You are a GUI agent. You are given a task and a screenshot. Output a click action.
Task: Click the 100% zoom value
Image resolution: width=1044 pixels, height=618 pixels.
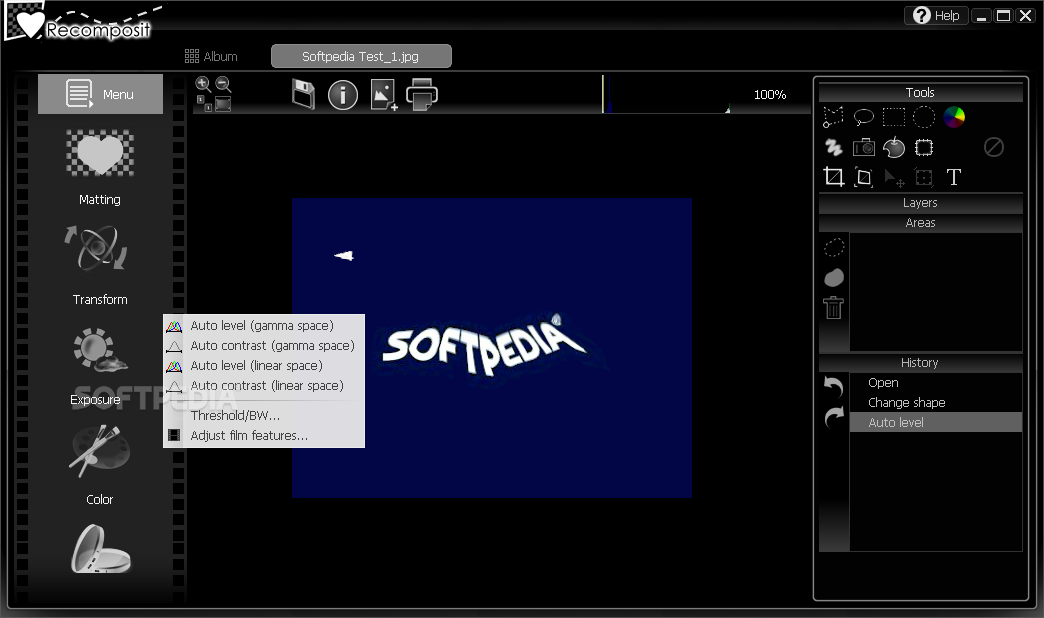pos(770,95)
